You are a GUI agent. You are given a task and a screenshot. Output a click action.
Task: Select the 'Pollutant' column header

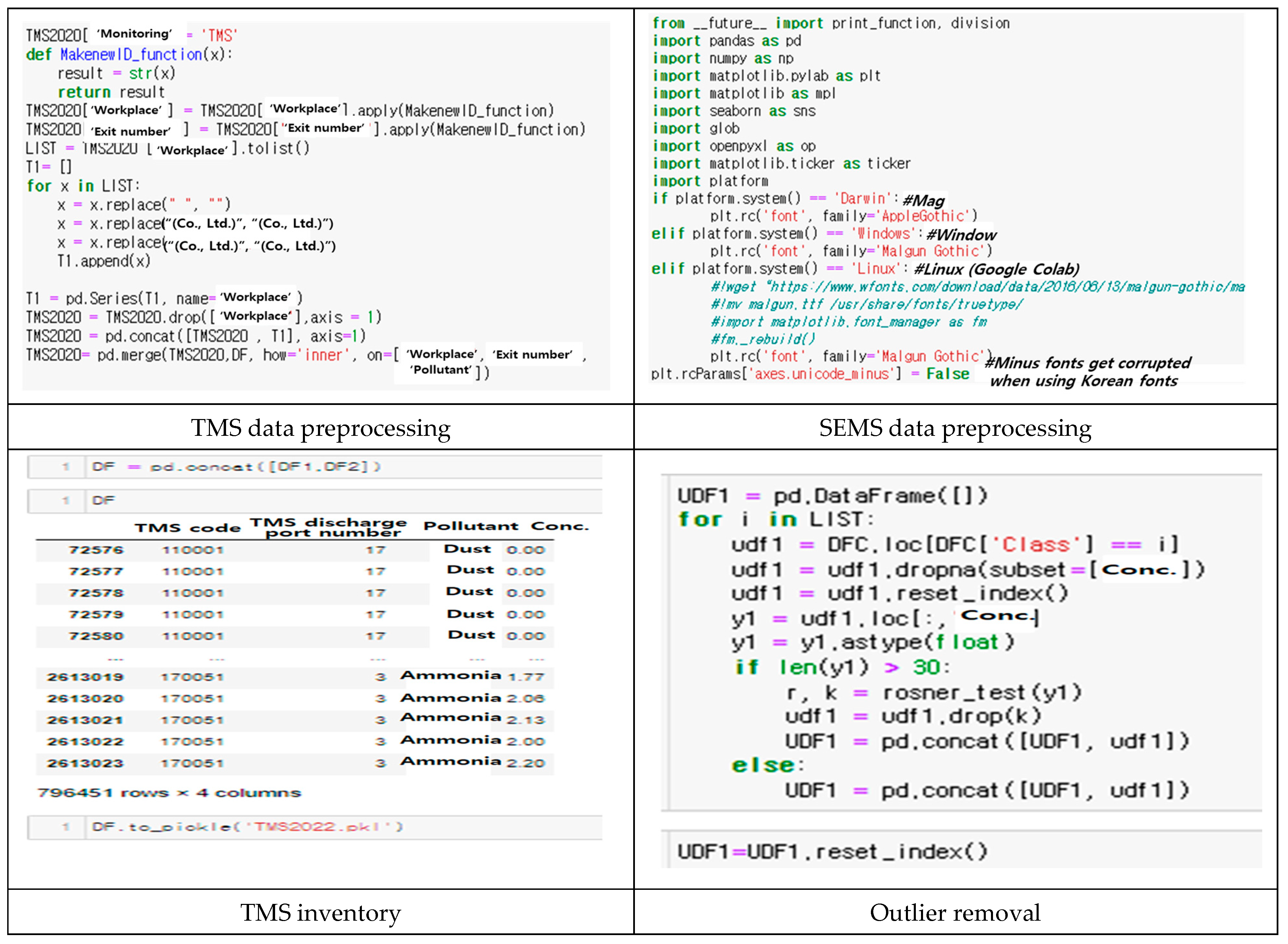coord(471,526)
